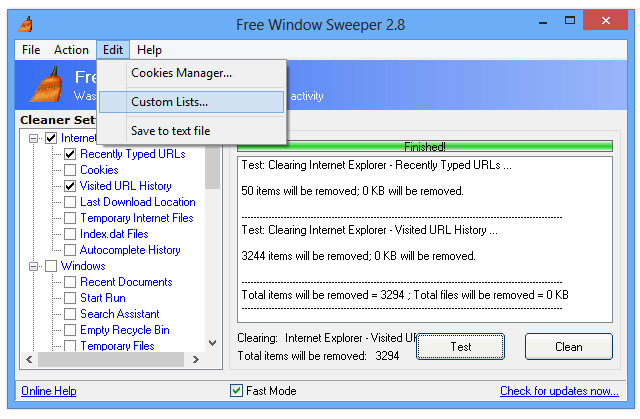Minimize the Free Window Sweeper window
Image resolution: width=640 pixels, height=419 pixels.
tap(543, 22)
